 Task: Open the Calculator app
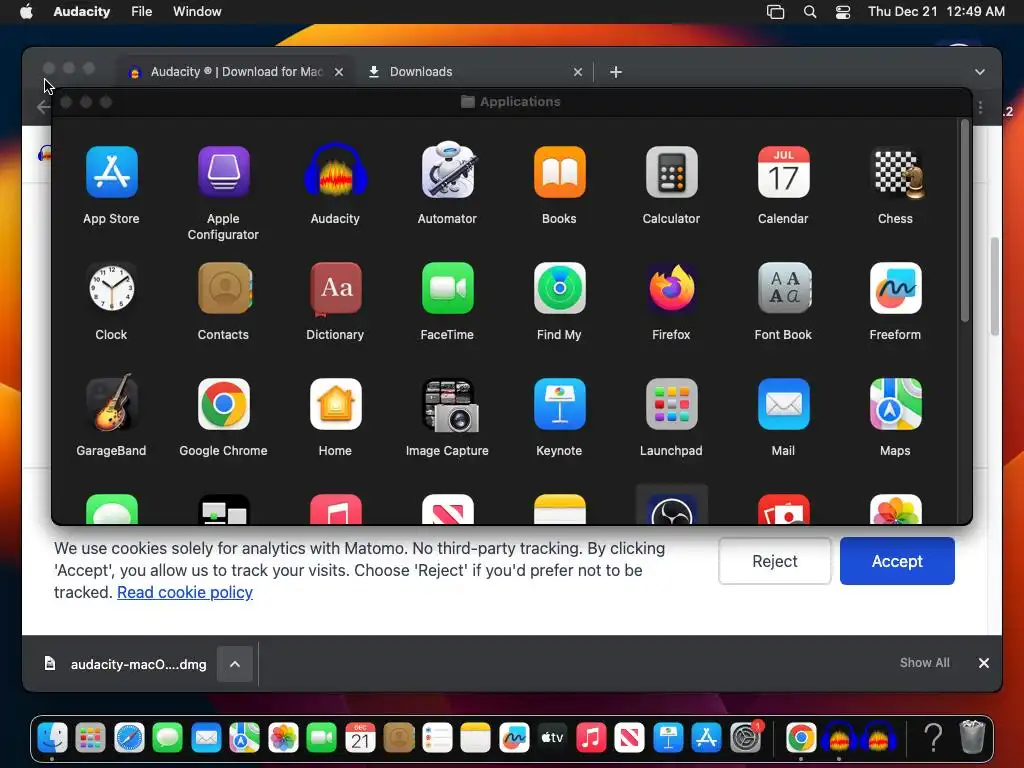pyautogui.click(x=671, y=172)
